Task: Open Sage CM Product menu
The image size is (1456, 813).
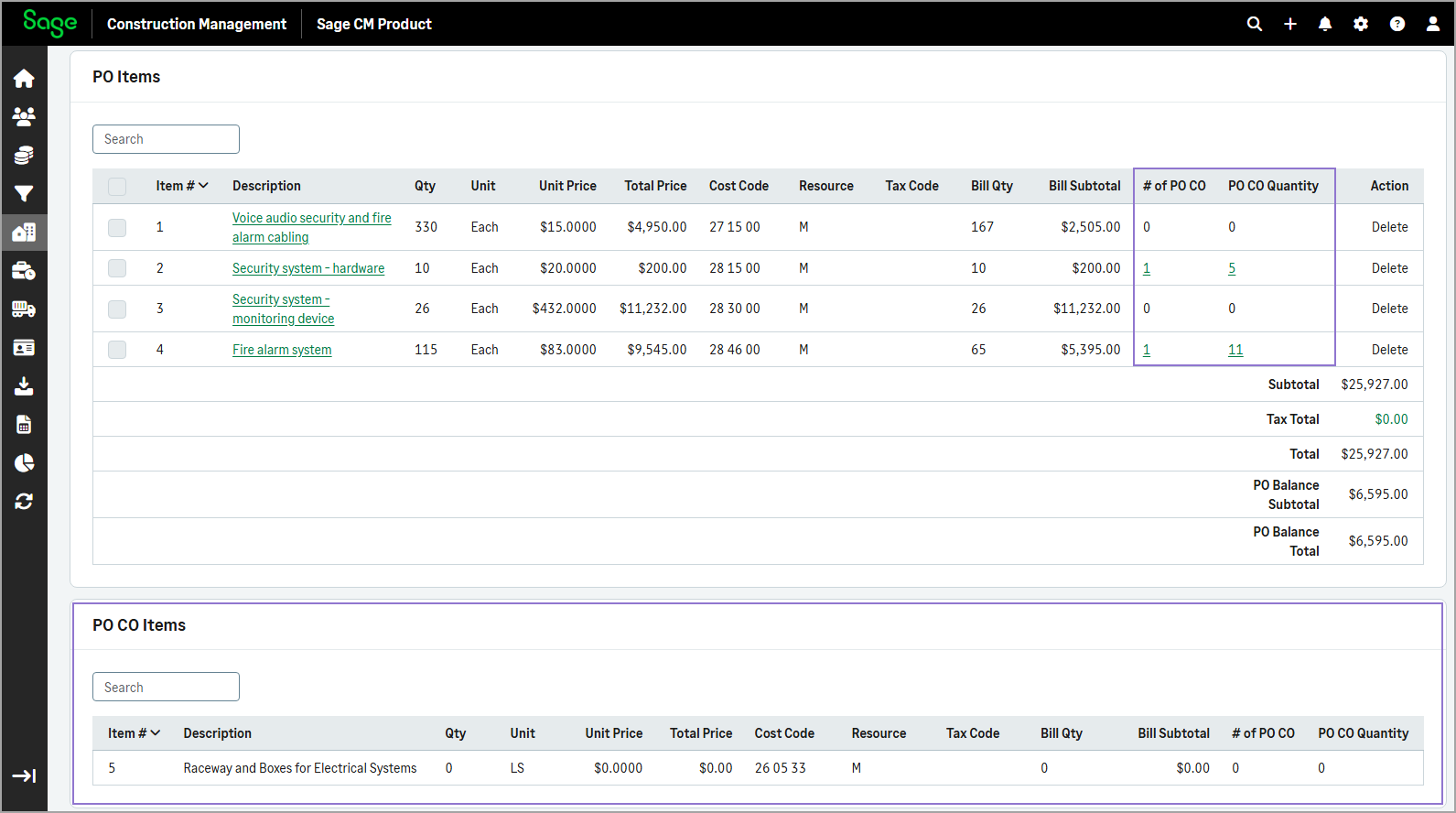Action: [374, 24]
